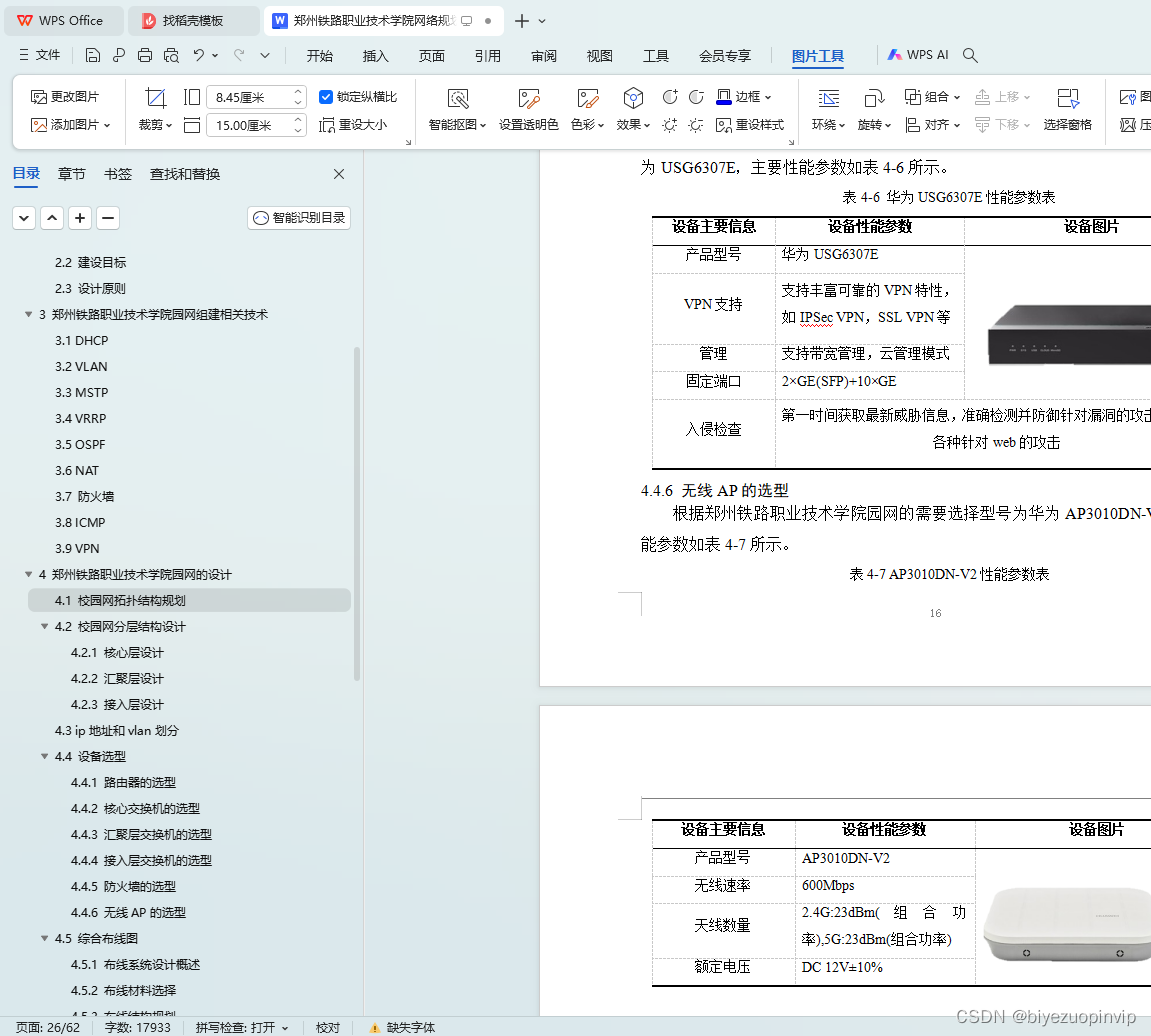This screenshot has height=1036, width=1151.
Task: Click the firewall device image in table 4-6
Action: [1069, 334]
